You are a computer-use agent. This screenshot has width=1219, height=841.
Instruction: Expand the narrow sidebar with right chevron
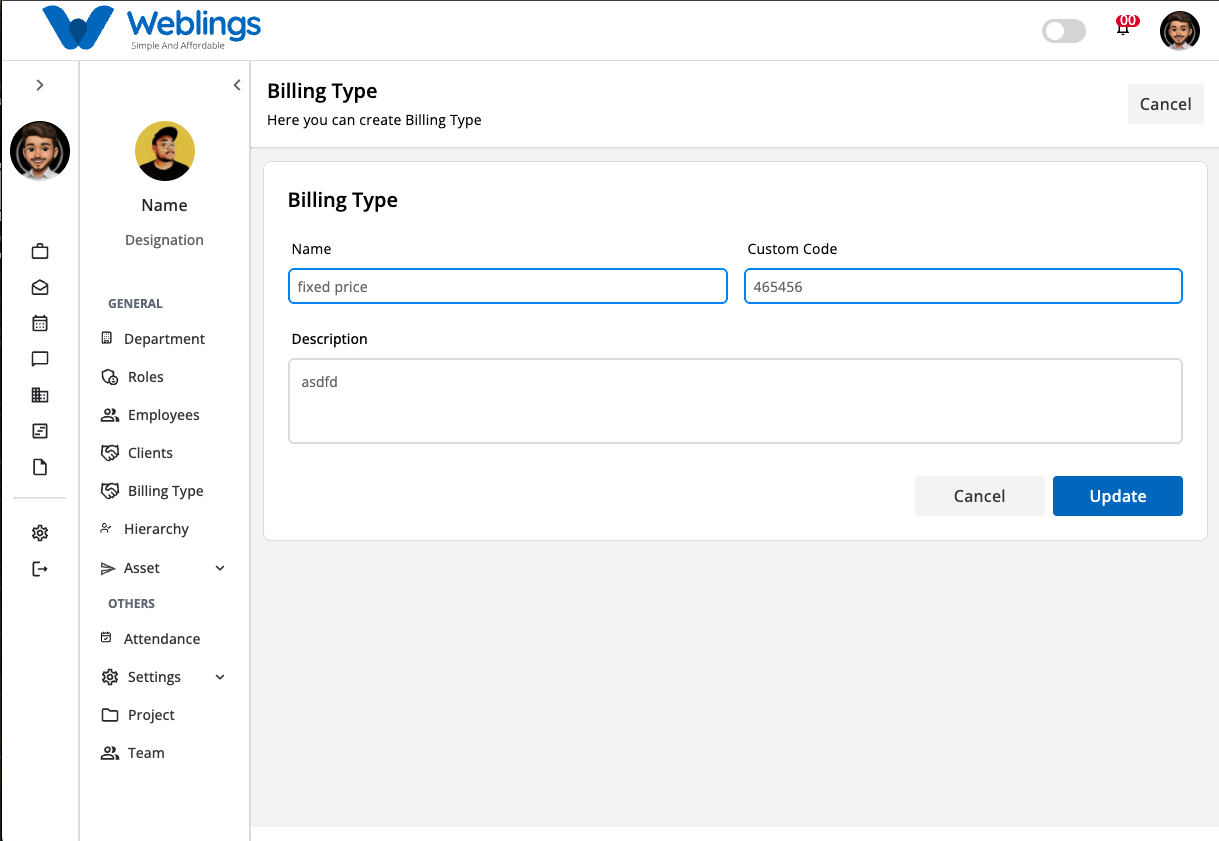[x=40, y=85]
